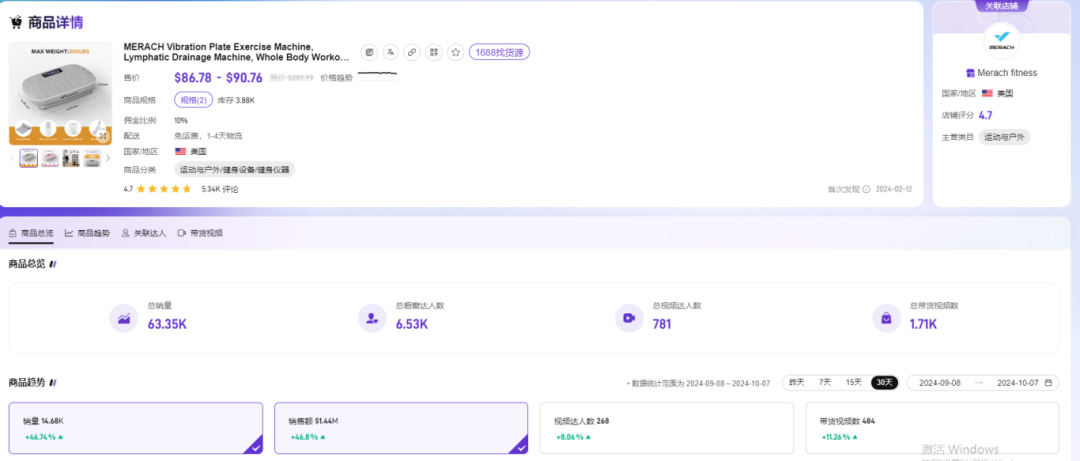The width and height of the screenshot is (1080, 461).
Task: Click the copy link icon
Action: click(x=412, y=52)
